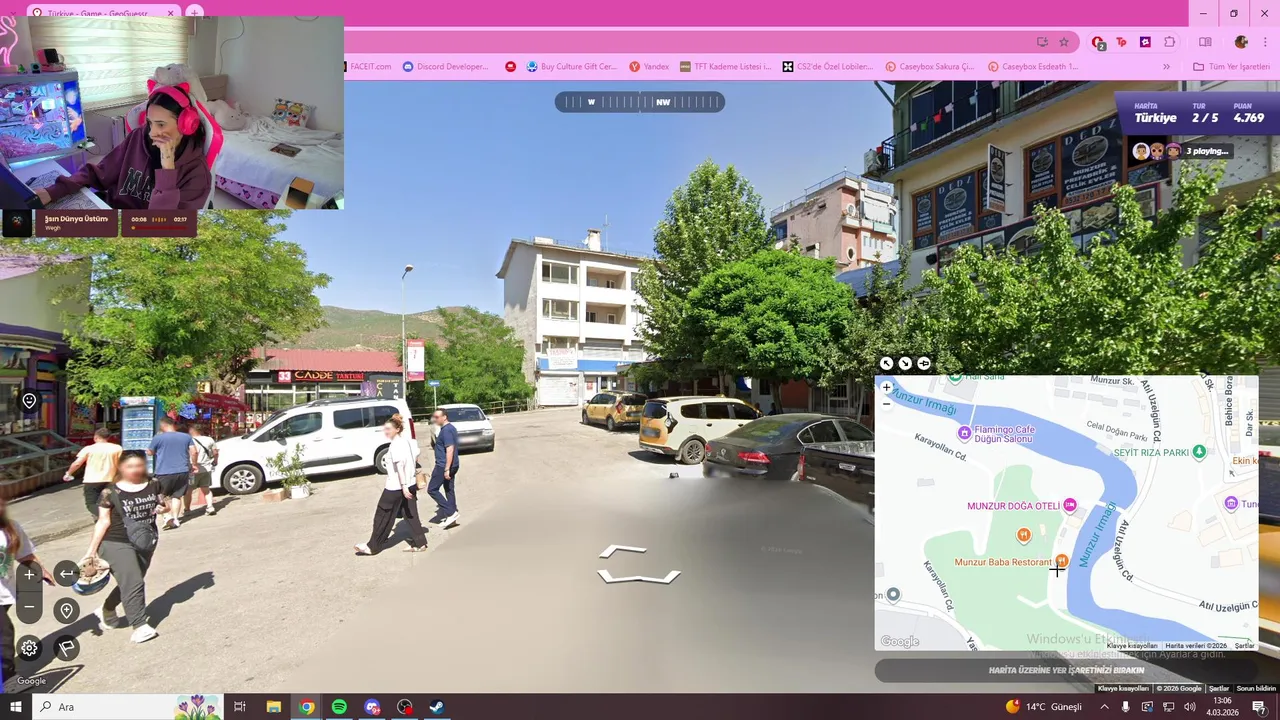Open the Sorun bildirin link
This screenshot has width=1280, height=720.
pyautogui.click(x=1256, y=688)
